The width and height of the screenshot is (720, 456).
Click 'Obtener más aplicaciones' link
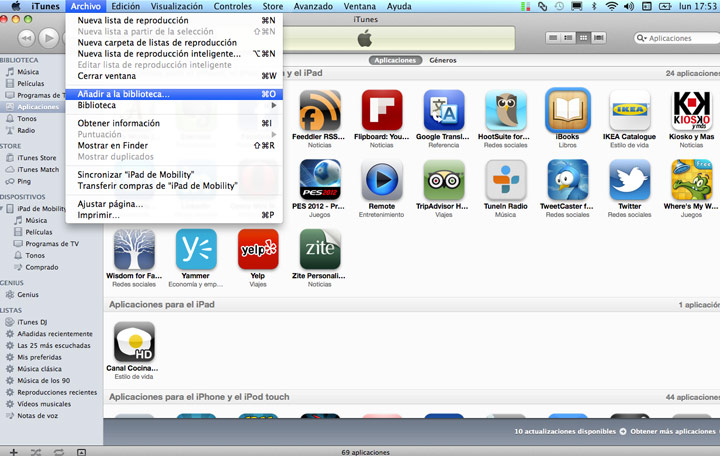click(x=669, y=431)
